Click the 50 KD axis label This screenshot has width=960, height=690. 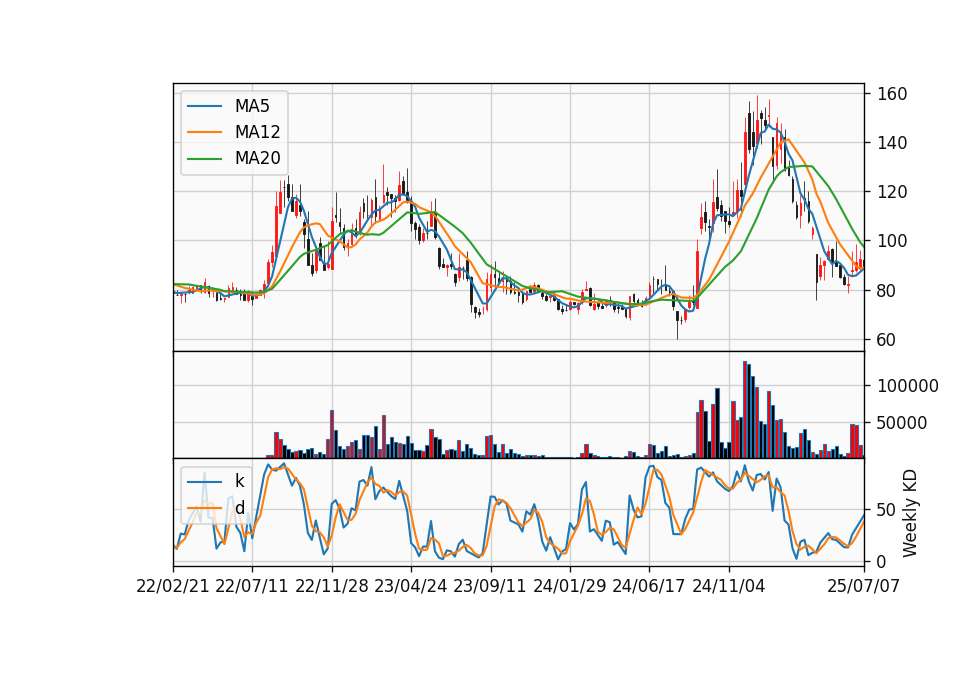[888, 509]
